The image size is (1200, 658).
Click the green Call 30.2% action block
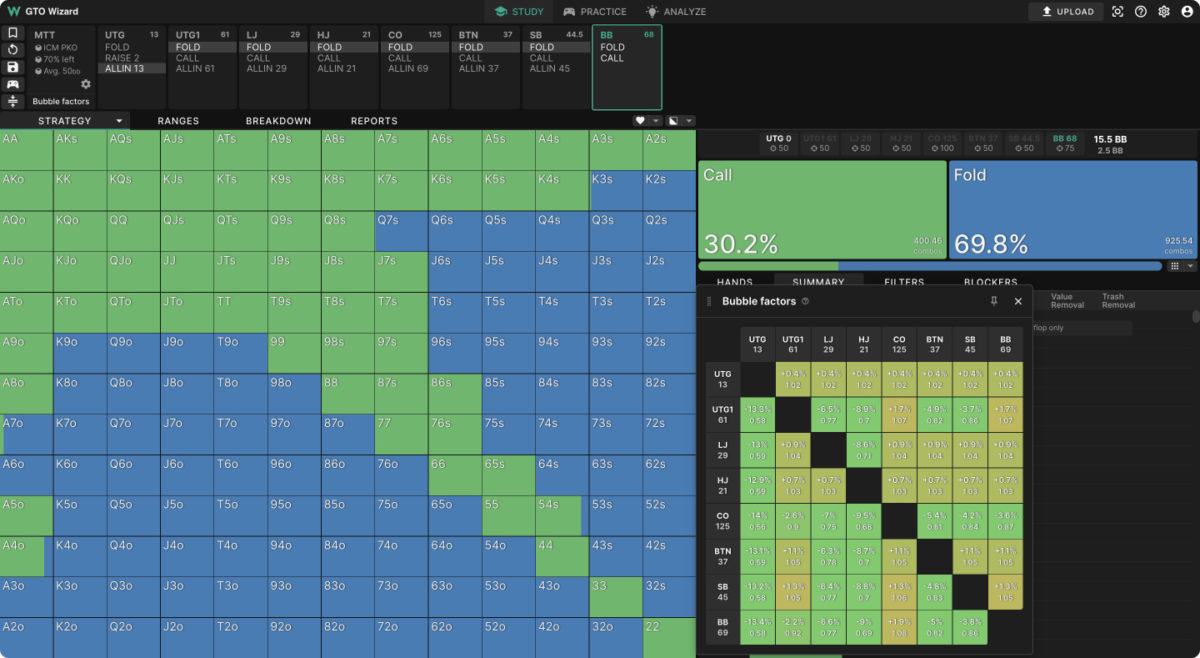coord(822,210)
